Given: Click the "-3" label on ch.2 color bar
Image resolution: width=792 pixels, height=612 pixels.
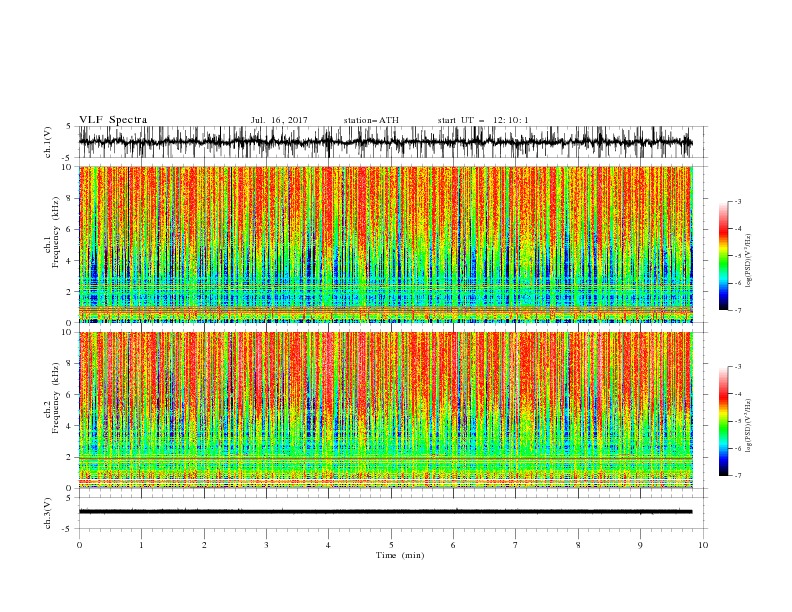Looking at the screenshot, I should (738, 367).
